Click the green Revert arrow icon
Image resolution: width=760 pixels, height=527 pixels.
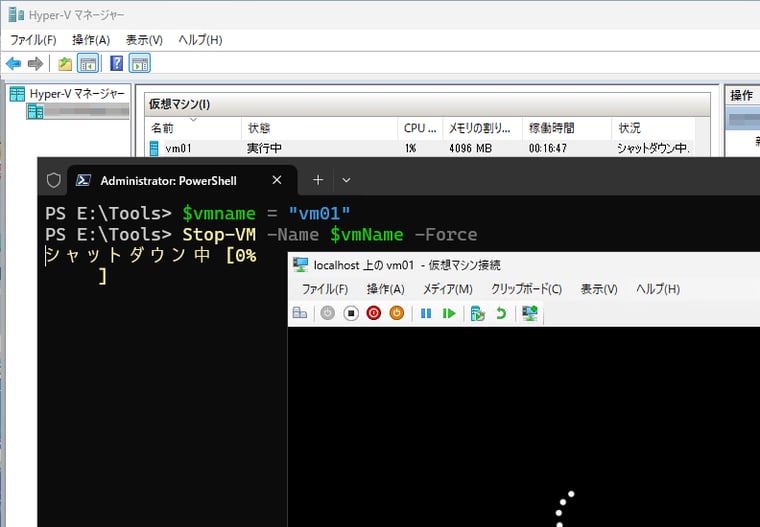pos(501,313)
